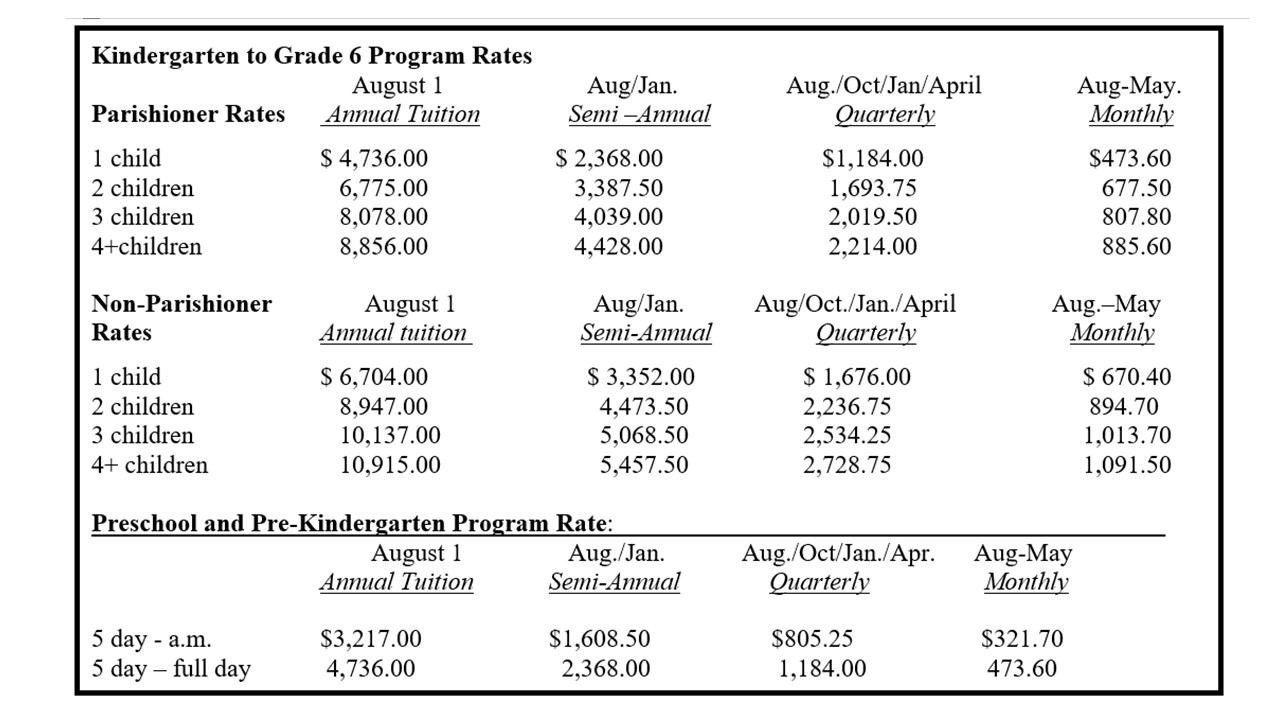Select the 3,387.50 semi-annual amount
Image resolution: width=1280 pixels, height=720 pixels.
618,188
